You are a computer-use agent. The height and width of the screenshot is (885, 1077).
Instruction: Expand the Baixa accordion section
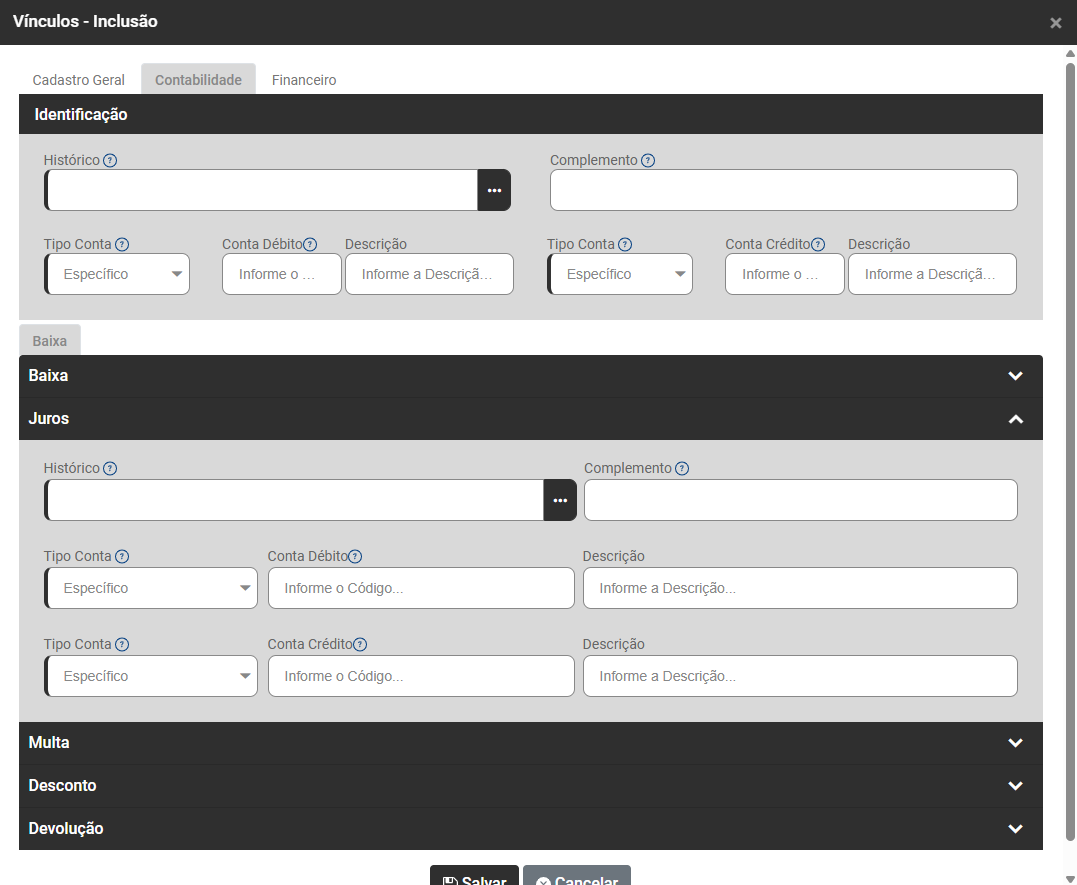[531, 376]
